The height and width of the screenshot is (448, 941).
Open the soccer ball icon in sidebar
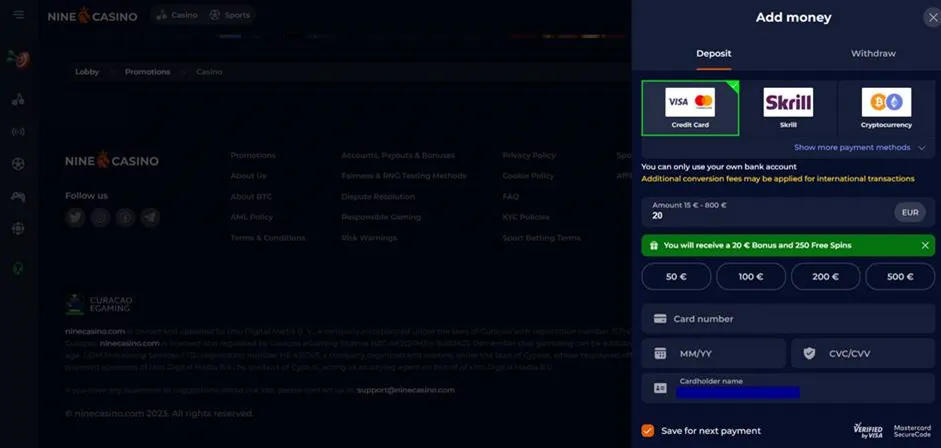[x=19, y=164]
